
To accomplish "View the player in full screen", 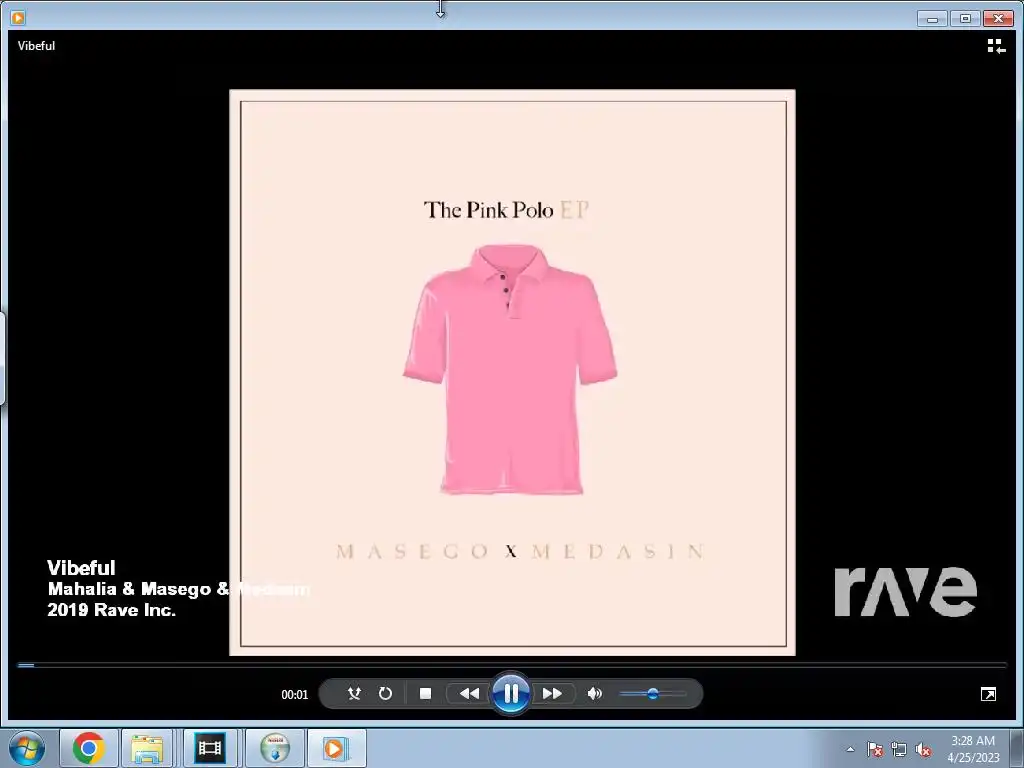I will [988, 694].
